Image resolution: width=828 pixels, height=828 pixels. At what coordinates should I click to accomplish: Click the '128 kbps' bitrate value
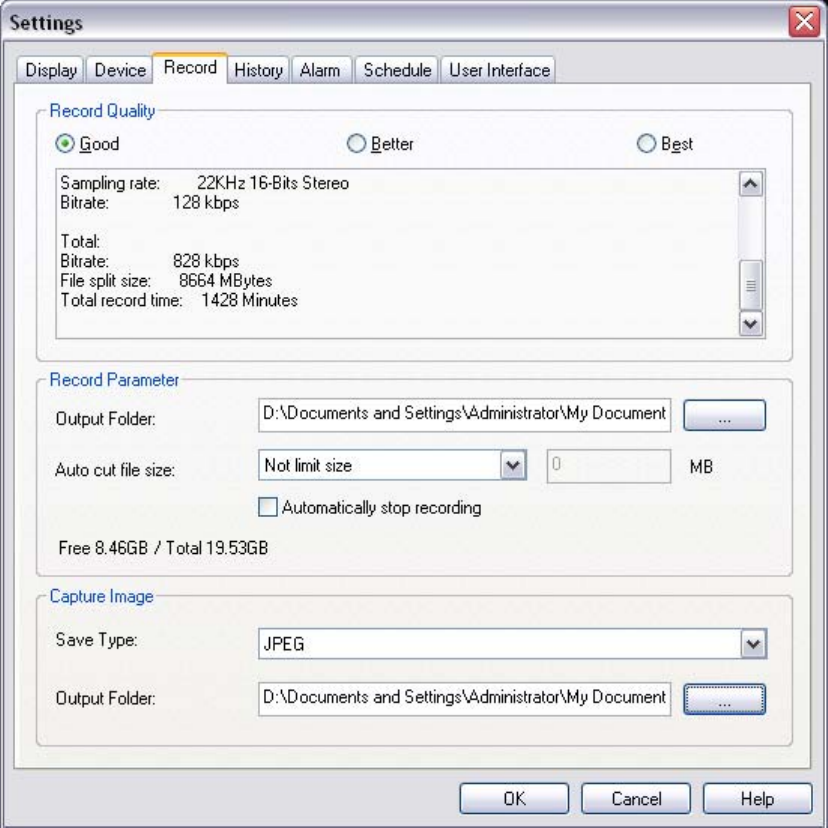tap(206, 203)
